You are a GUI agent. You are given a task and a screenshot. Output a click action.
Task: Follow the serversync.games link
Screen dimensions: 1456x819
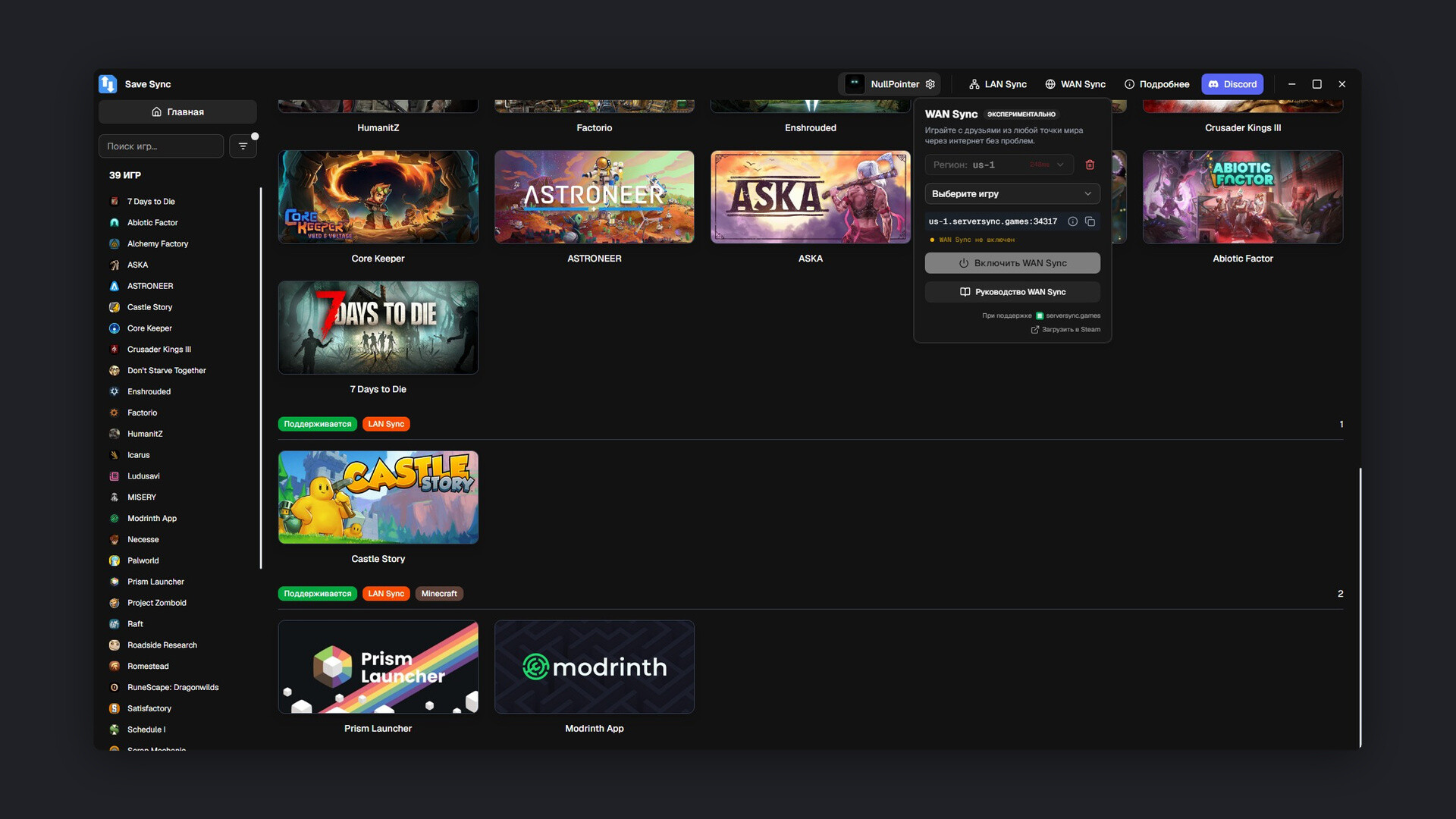(1068, 316)
